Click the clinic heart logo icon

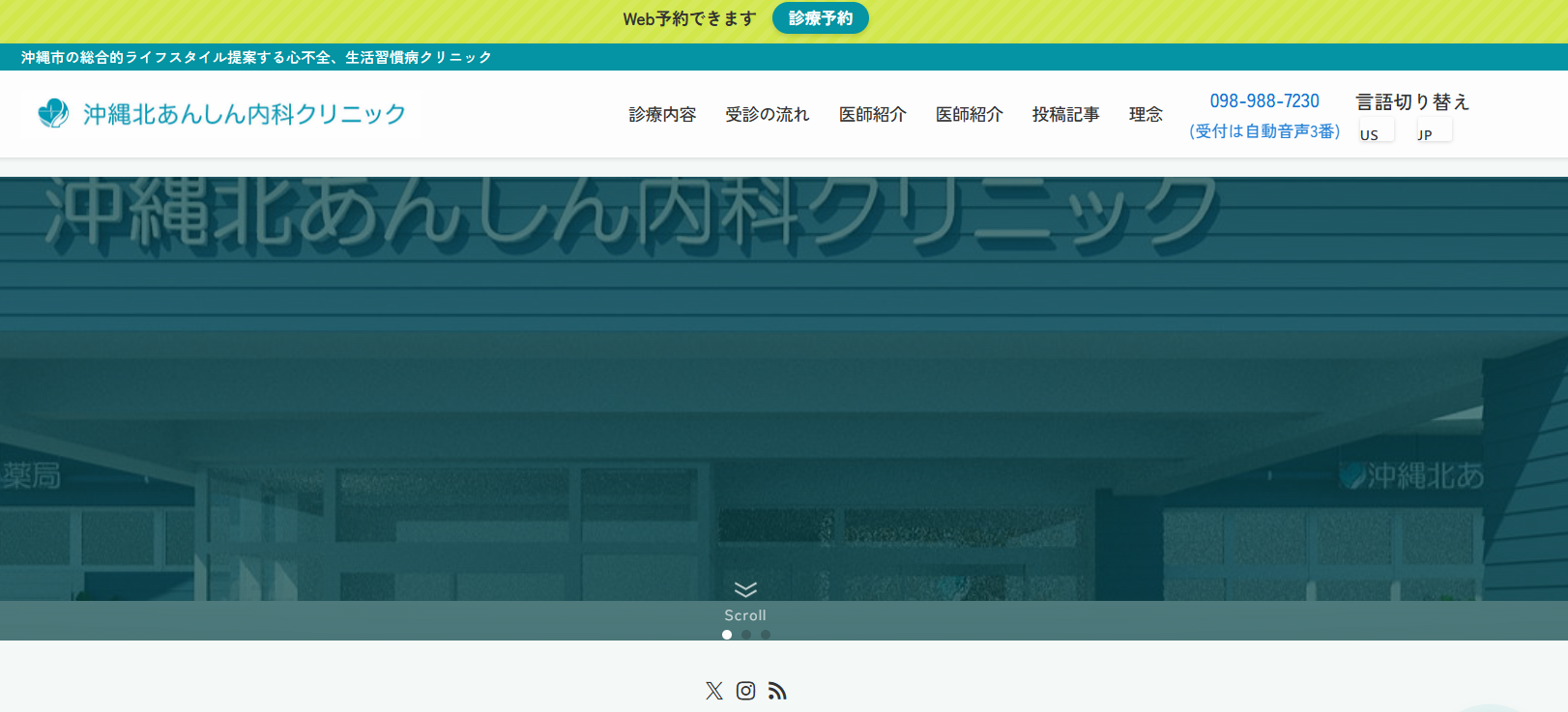coord(53,113)
